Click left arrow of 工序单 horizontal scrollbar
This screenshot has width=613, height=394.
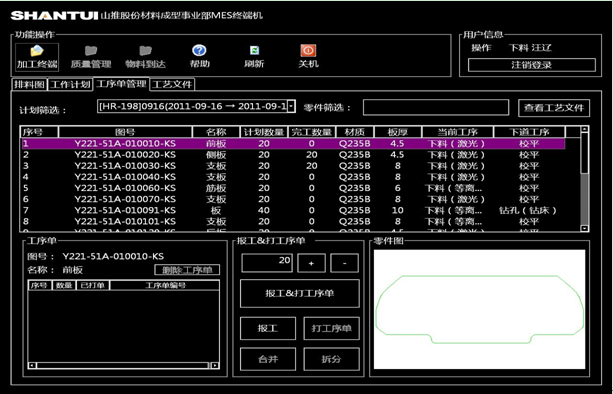click(x=32, y=365)
